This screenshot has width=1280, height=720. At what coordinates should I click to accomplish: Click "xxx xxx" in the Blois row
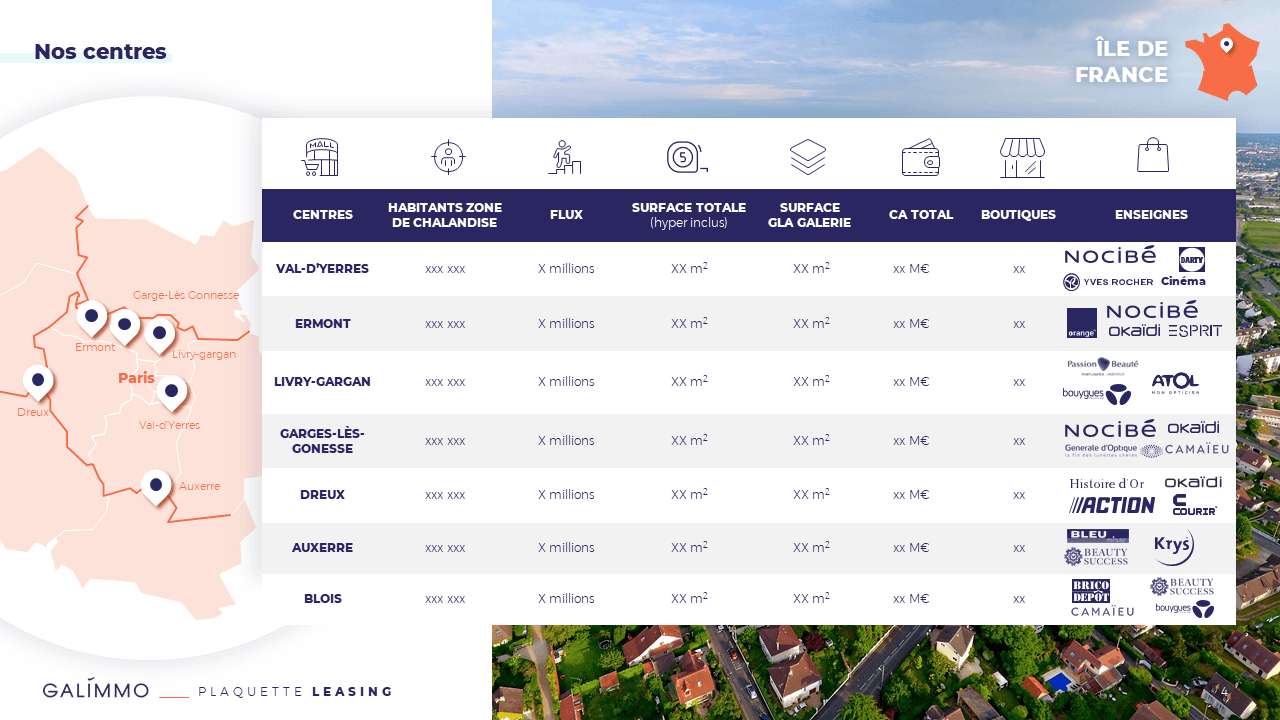445,599
